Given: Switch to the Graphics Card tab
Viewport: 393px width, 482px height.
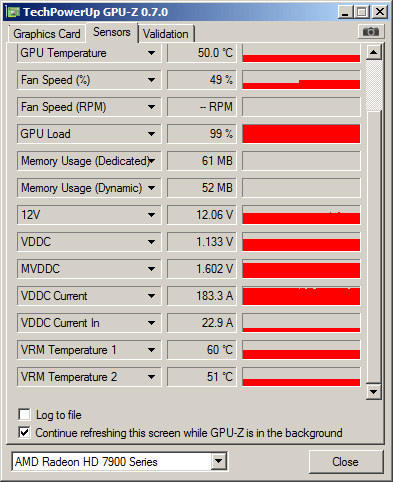Looking at the screenshot, I should 47,34.
